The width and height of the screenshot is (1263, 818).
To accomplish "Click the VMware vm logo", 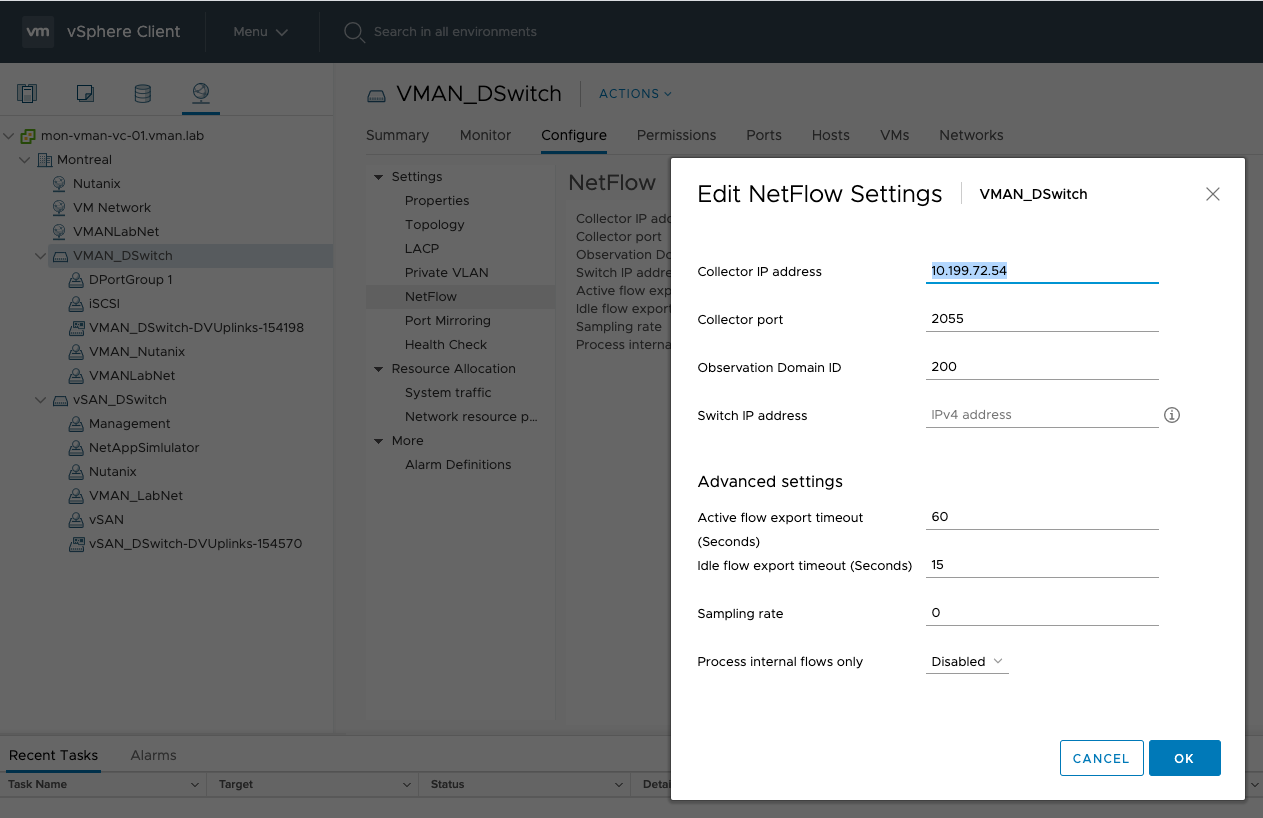I will (38, 31).
